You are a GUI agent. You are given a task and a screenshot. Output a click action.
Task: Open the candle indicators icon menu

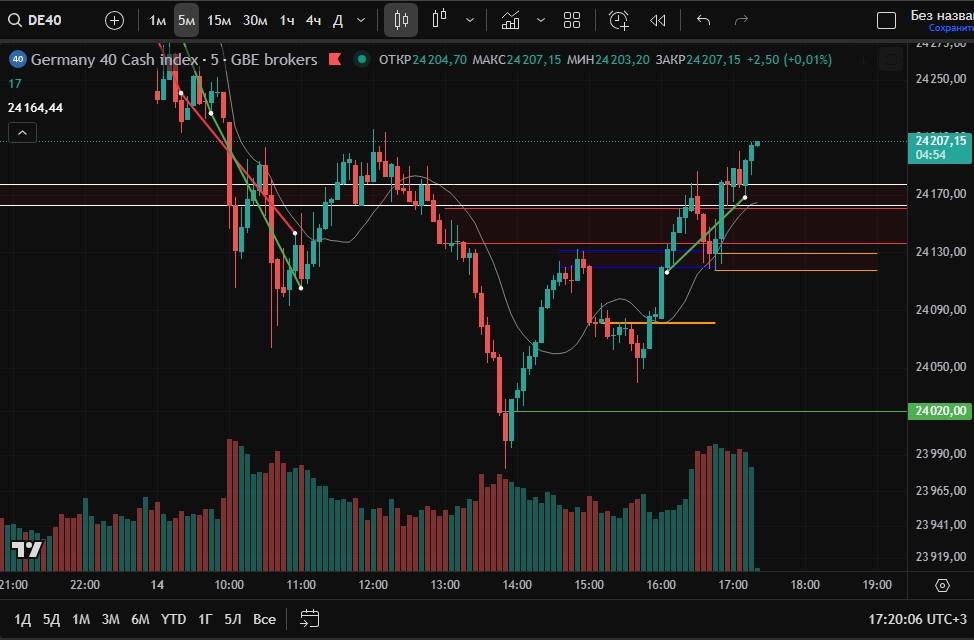[x=439, y=20]
